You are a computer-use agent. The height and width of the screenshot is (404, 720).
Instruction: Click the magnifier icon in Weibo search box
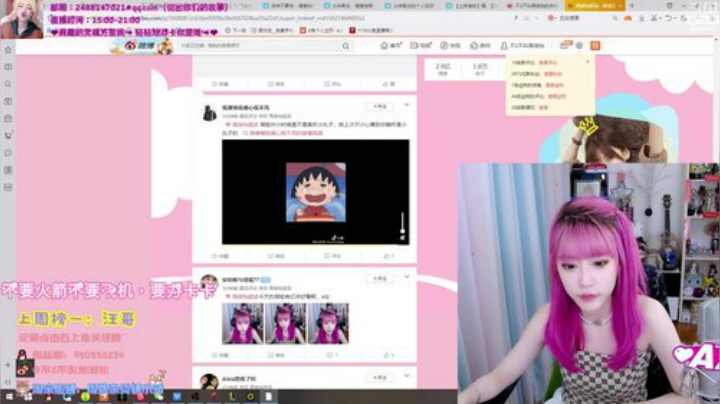point(345,46)
